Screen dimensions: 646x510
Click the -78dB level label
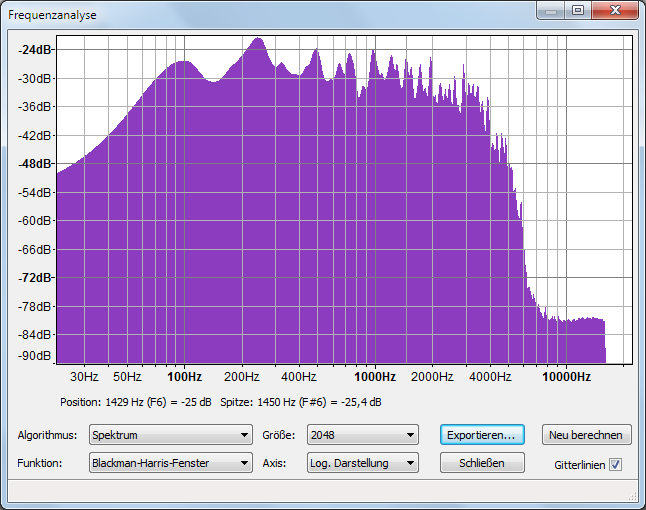click(x=35, y=306)
